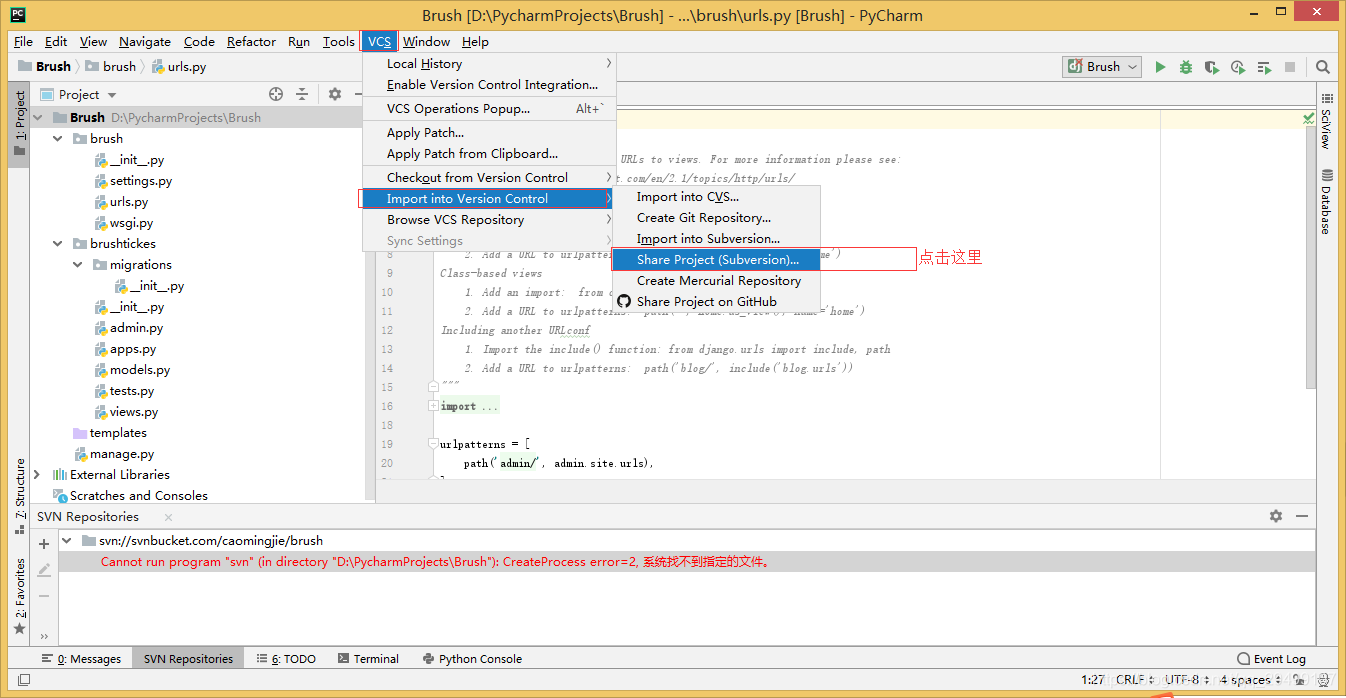Screen dimensions: 1346x698
Task: Show more SVN toolbar actions with the double chevron
Action: point(44,636)
